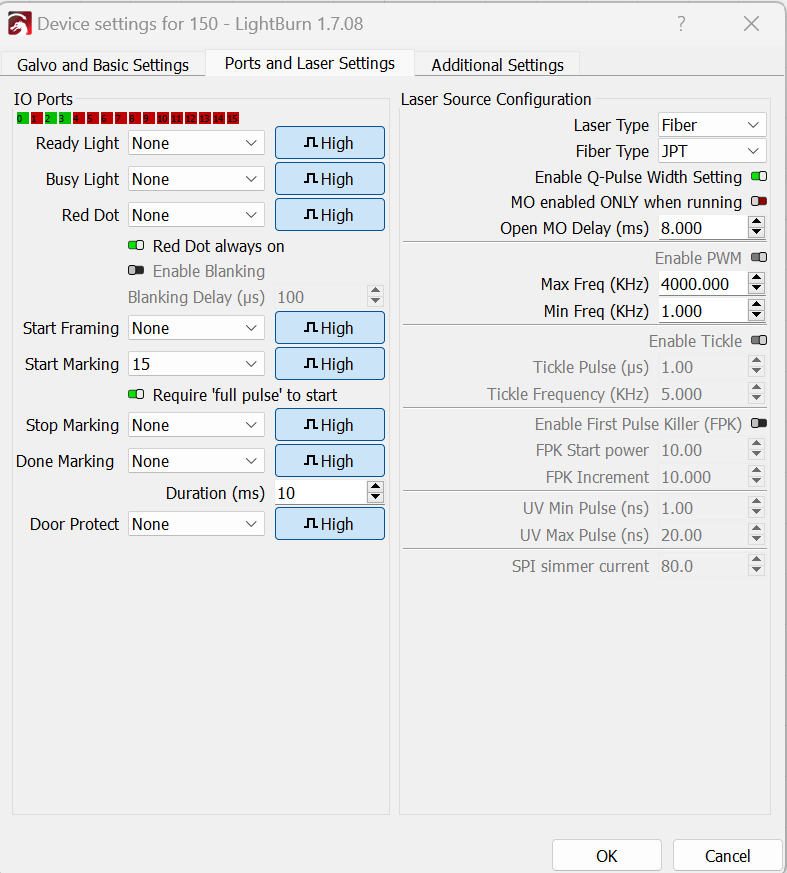Toggle Door Protect High polarity button

pos(329,523)
